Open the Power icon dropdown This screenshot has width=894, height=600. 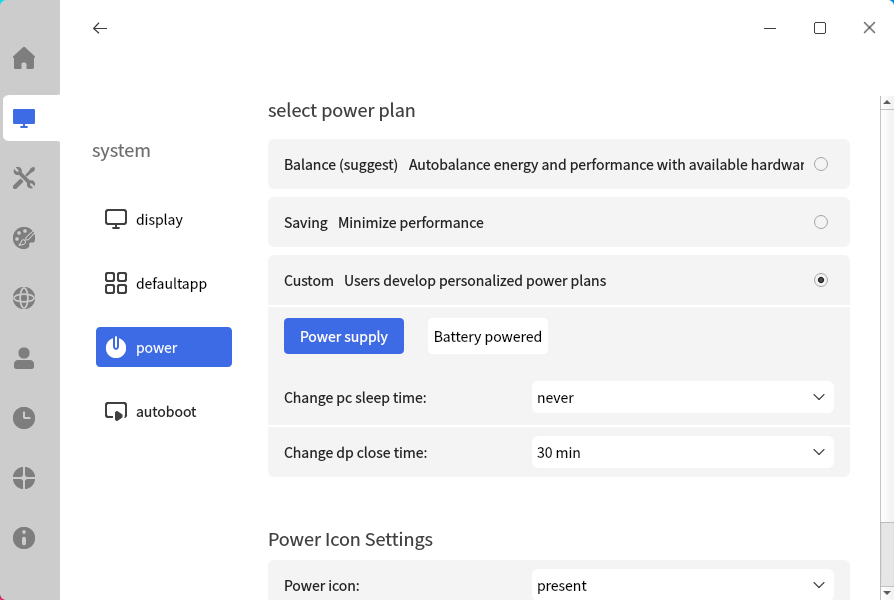(x=682, y=584)
